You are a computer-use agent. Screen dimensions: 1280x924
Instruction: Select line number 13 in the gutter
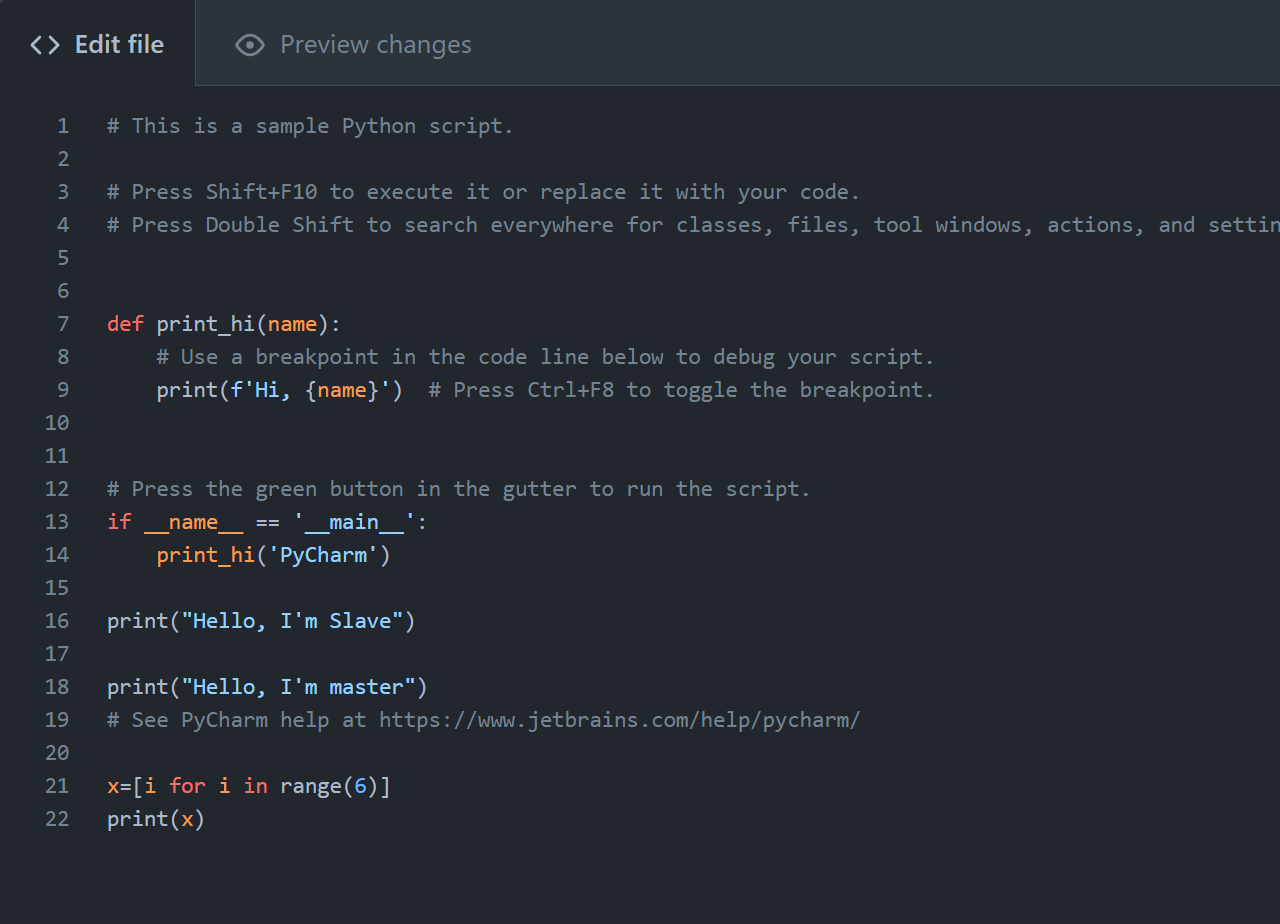57,522
